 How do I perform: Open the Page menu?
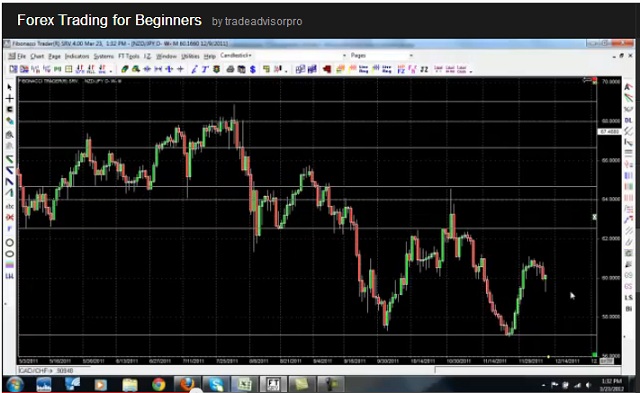54,56
